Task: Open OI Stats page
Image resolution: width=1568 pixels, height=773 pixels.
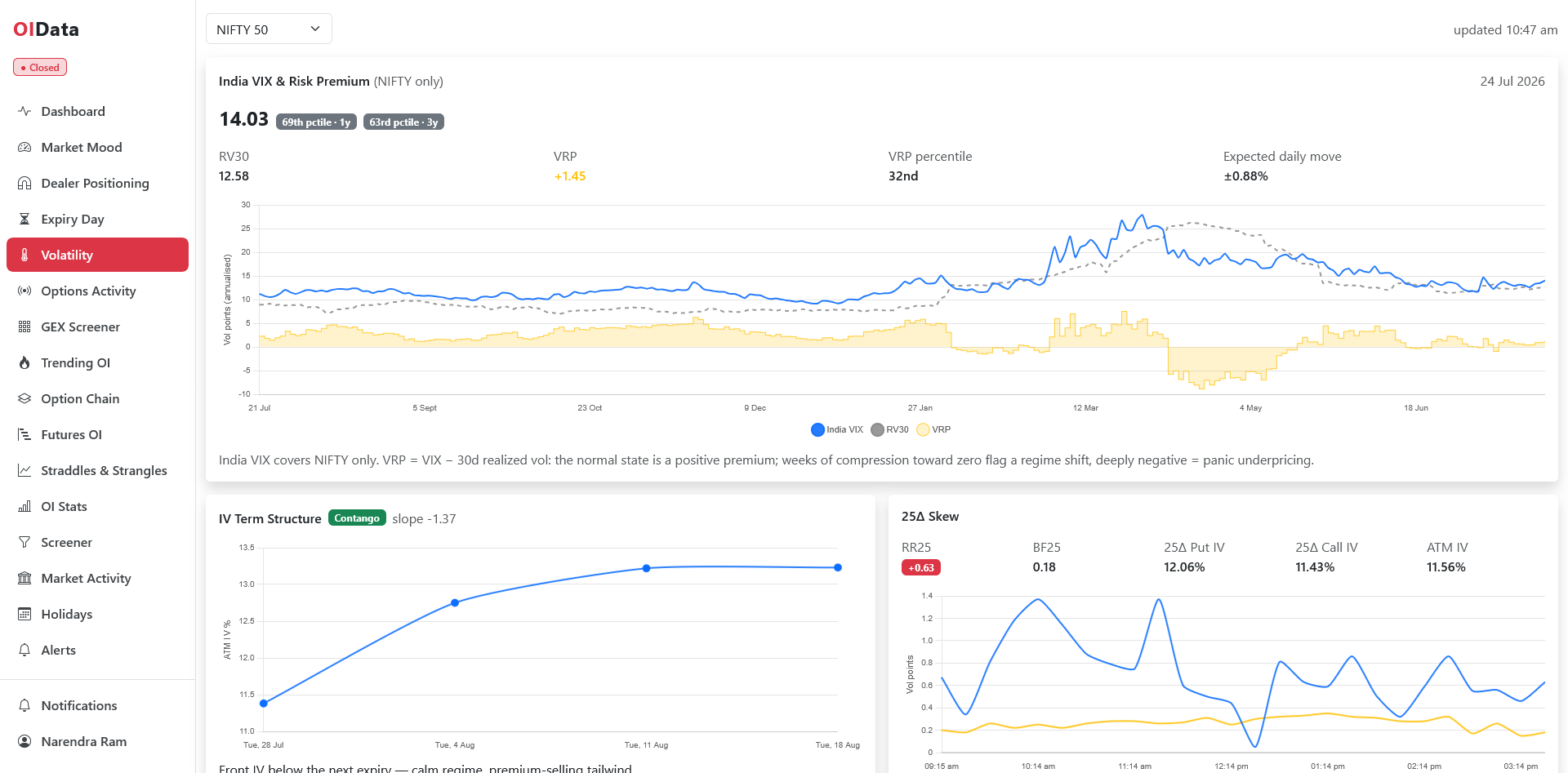Action: [97, 506]
